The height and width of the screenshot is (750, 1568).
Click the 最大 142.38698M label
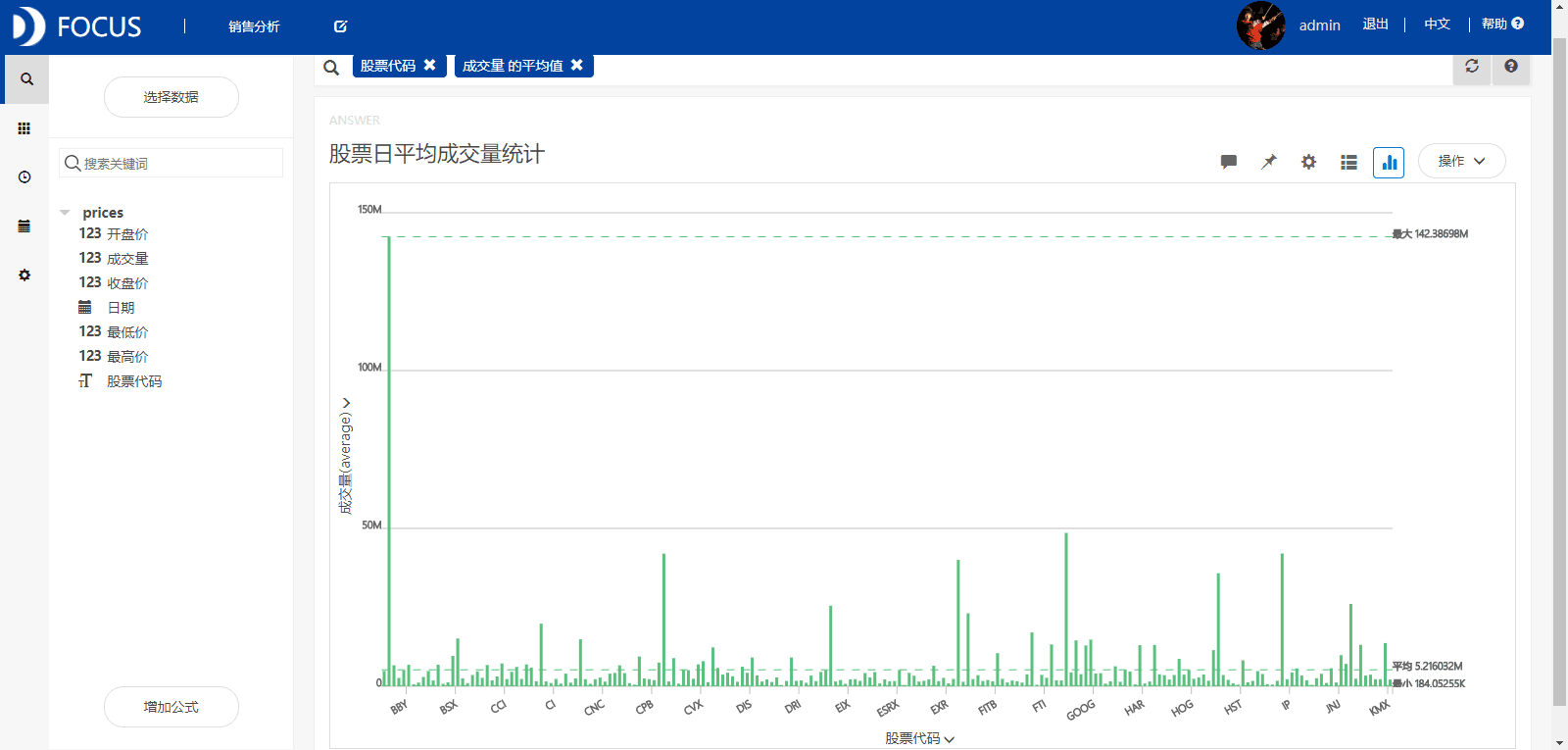pyautogui.click(x=1431, y=234)
